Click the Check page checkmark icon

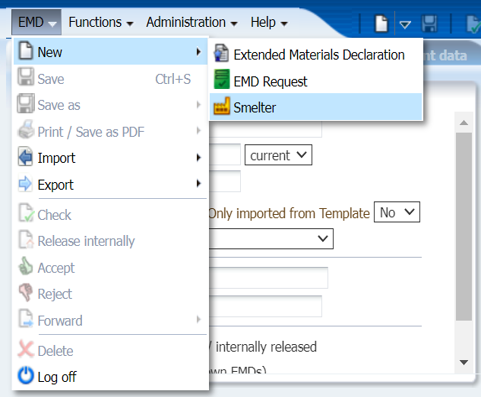click(x=26, y=213)
